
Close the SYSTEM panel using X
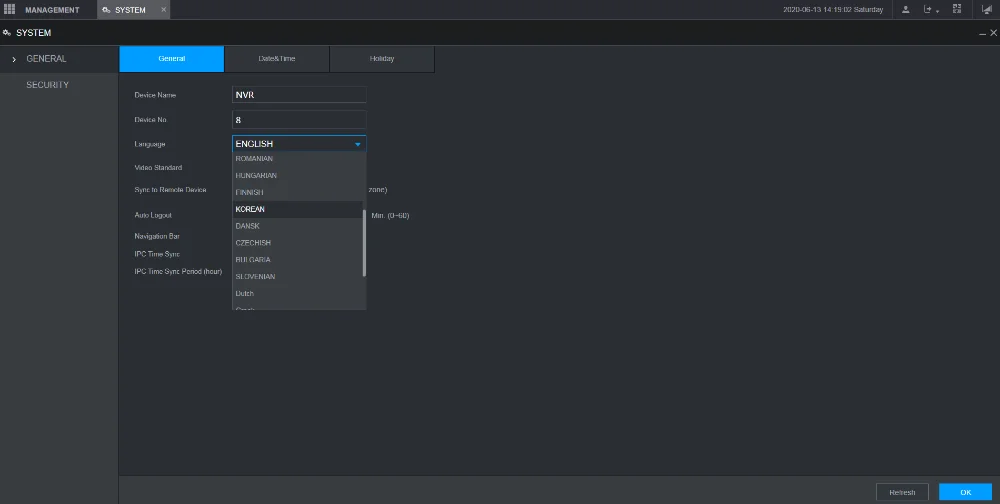(x=993, y=33)
